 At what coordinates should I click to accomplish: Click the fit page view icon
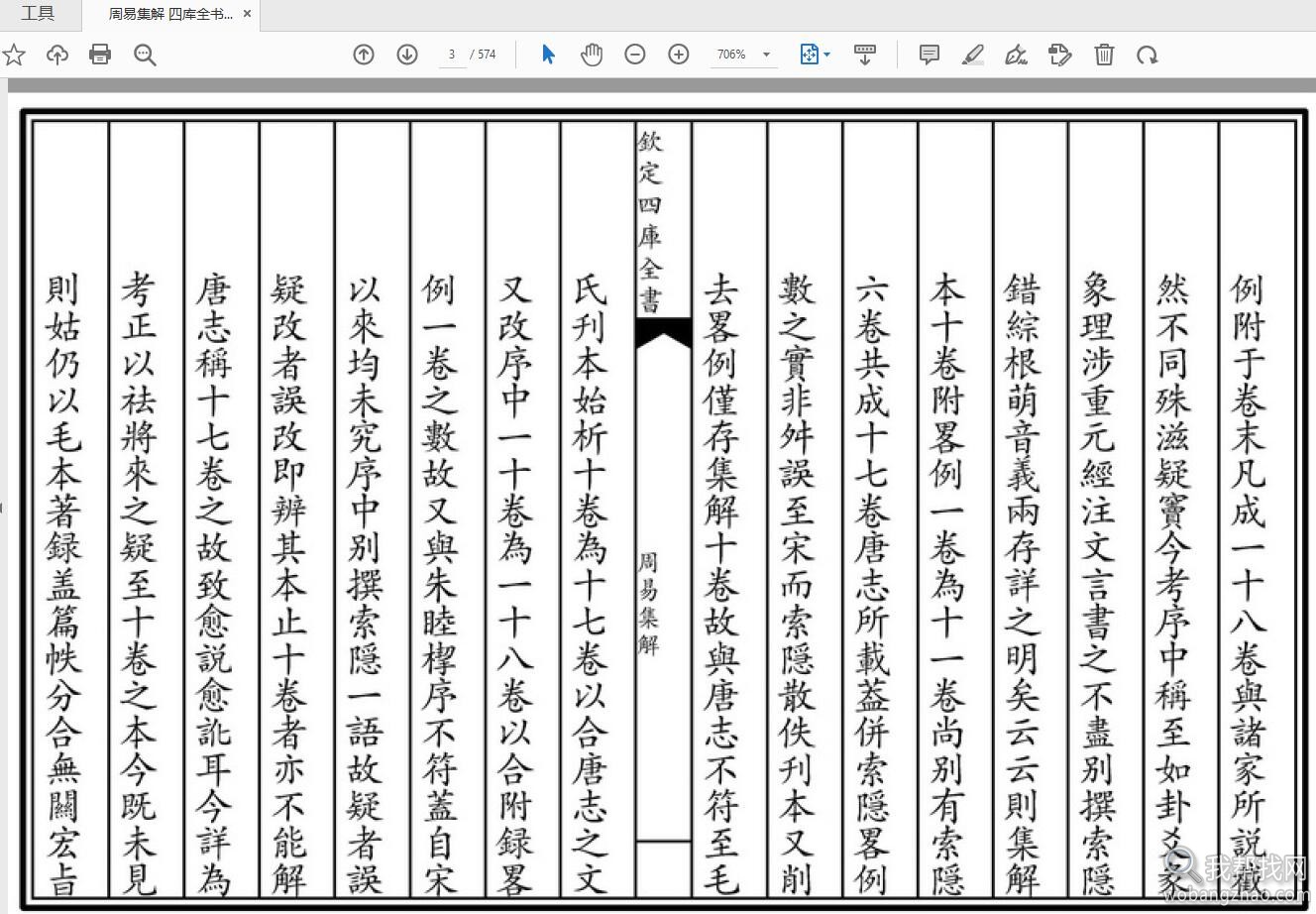click(810, 55)
